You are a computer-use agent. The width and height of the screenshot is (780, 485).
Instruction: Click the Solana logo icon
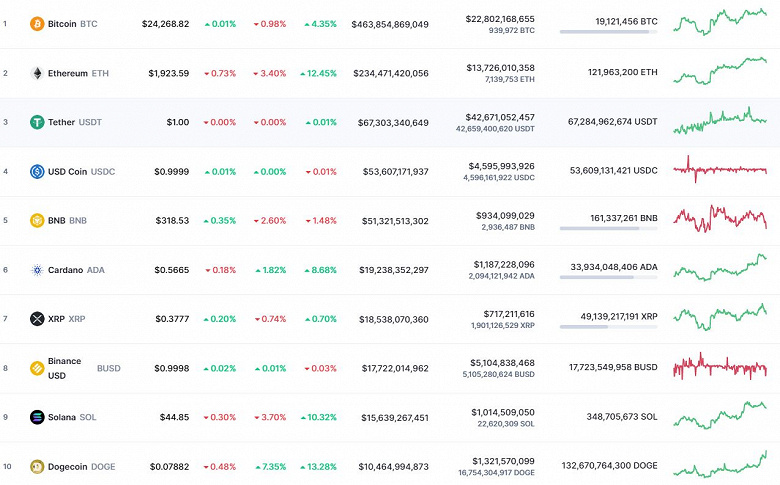[x=37, y=417]
